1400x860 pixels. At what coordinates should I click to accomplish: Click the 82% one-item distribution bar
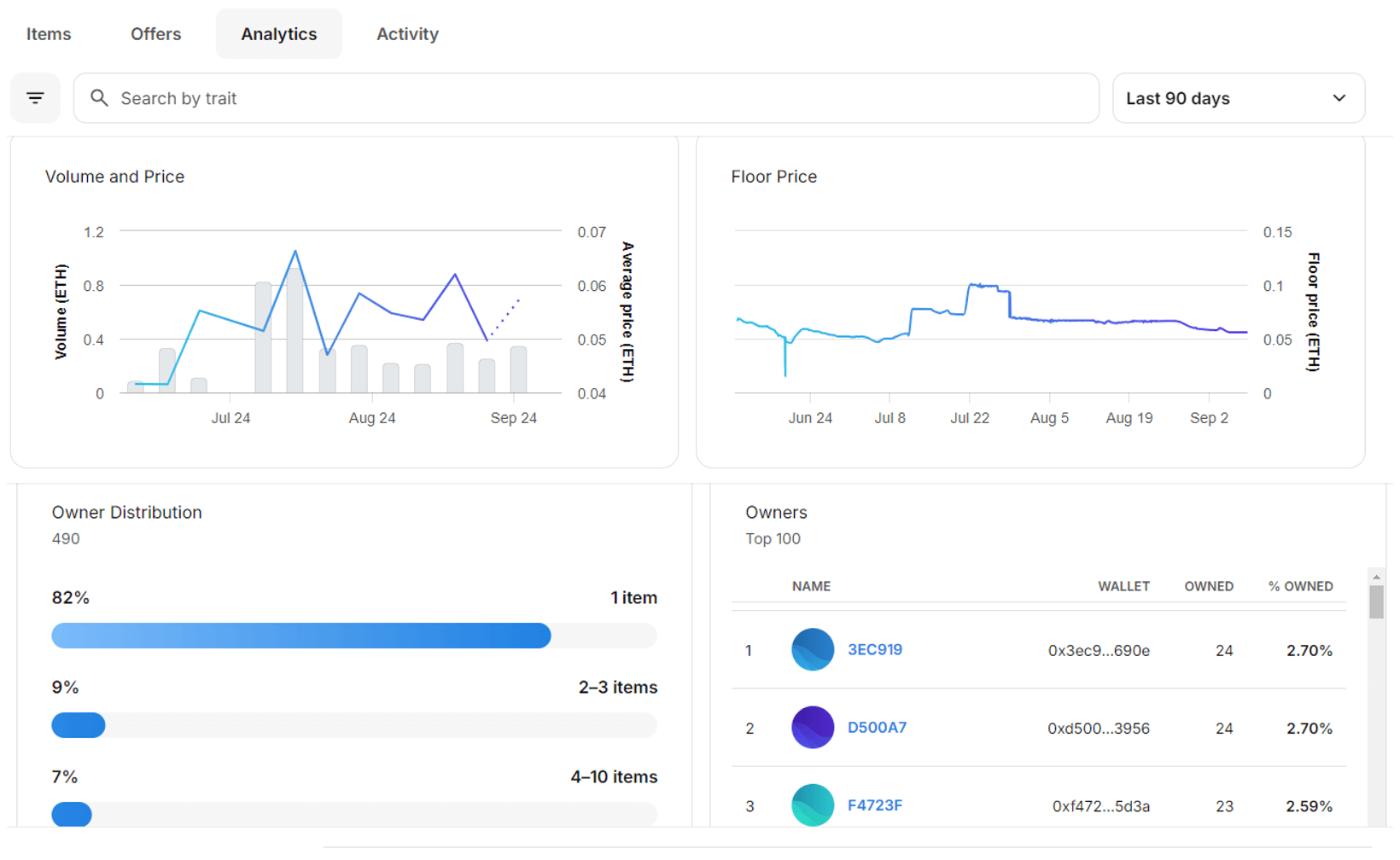(x=302, y=636)
